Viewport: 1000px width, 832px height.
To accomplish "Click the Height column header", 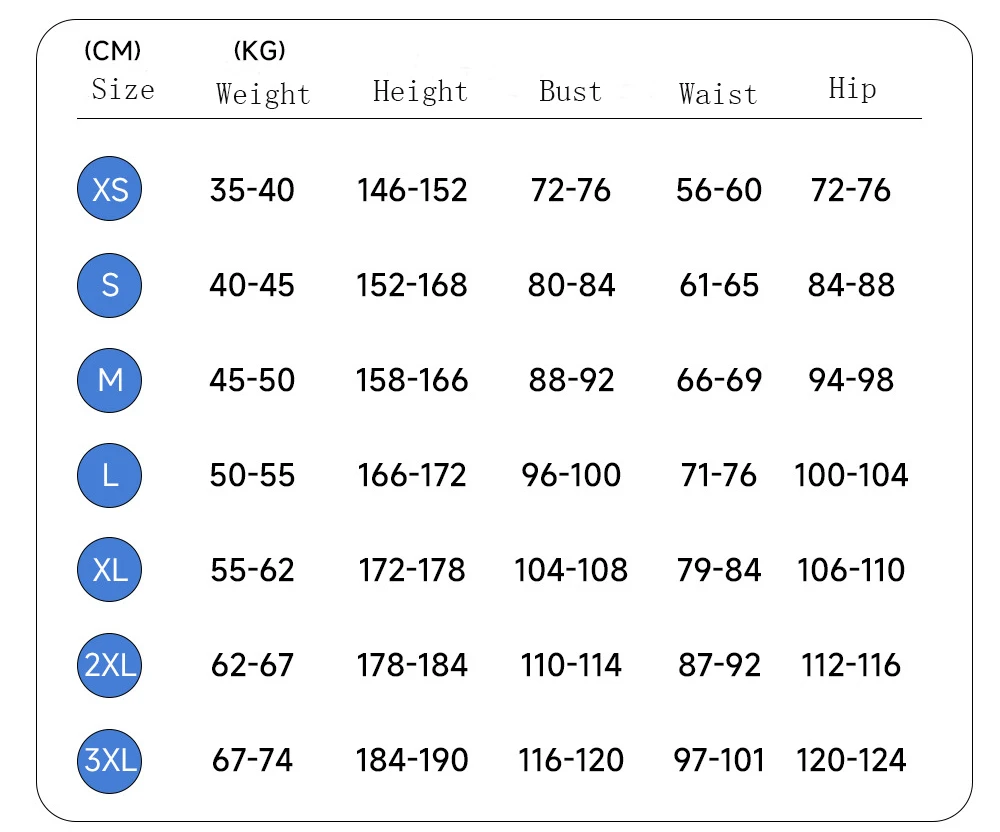I will (420, 92).
